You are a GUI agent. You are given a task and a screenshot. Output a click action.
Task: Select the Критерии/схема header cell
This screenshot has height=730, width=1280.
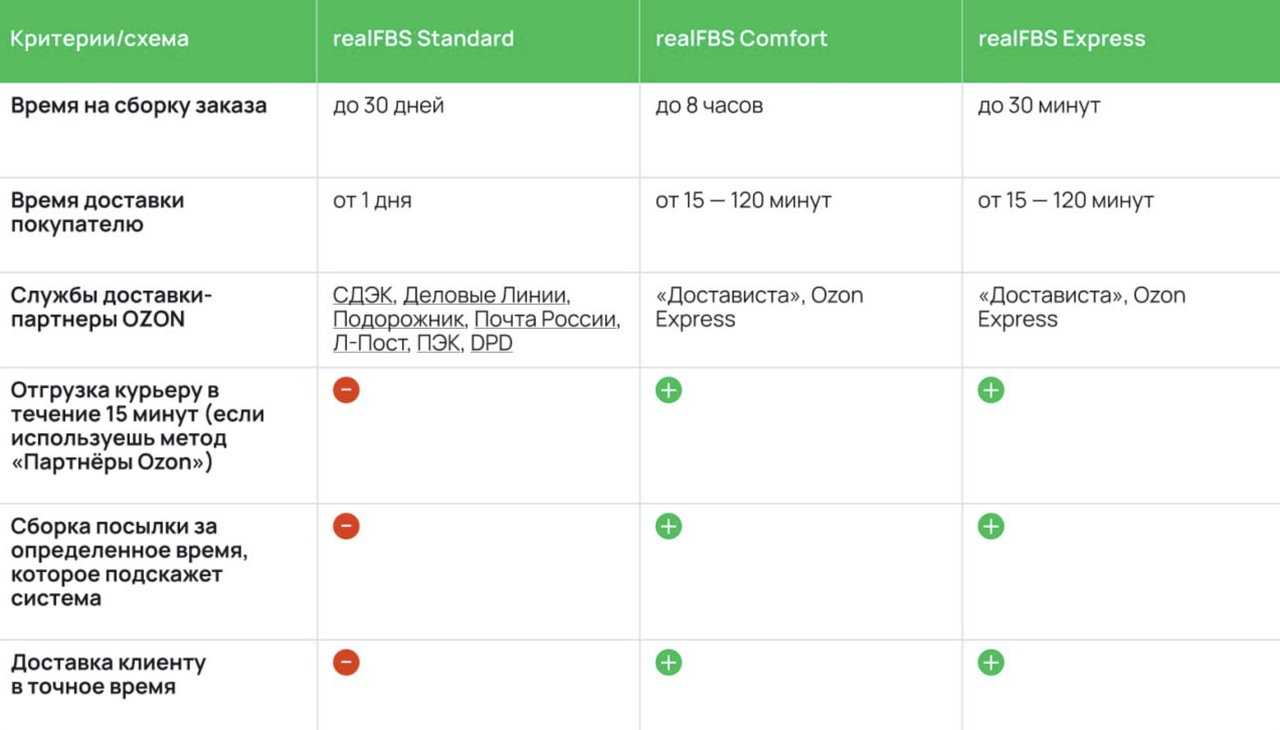(x=158, y=41)
